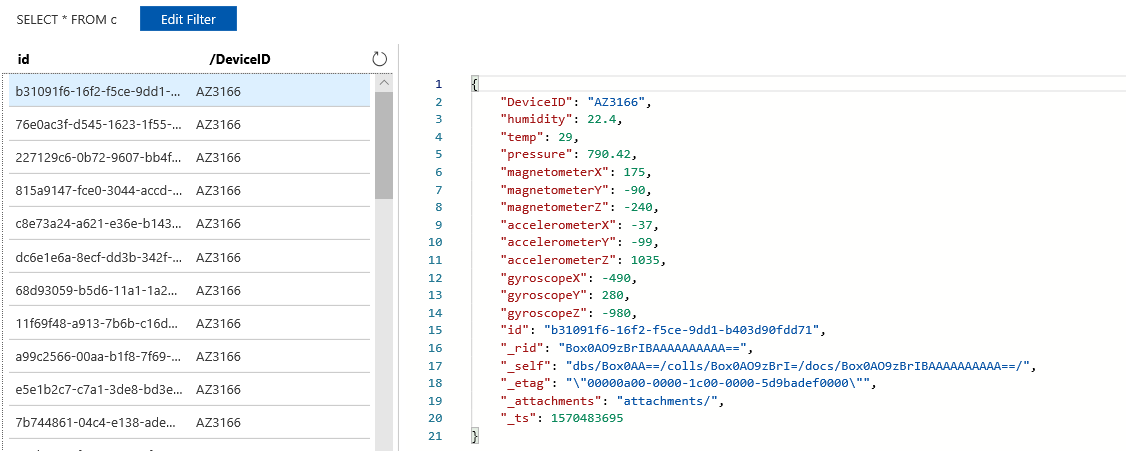This screenshot has height=451, width=1126.
Task: Click the closing brace on line 21
Action: (x=474, y=436)
